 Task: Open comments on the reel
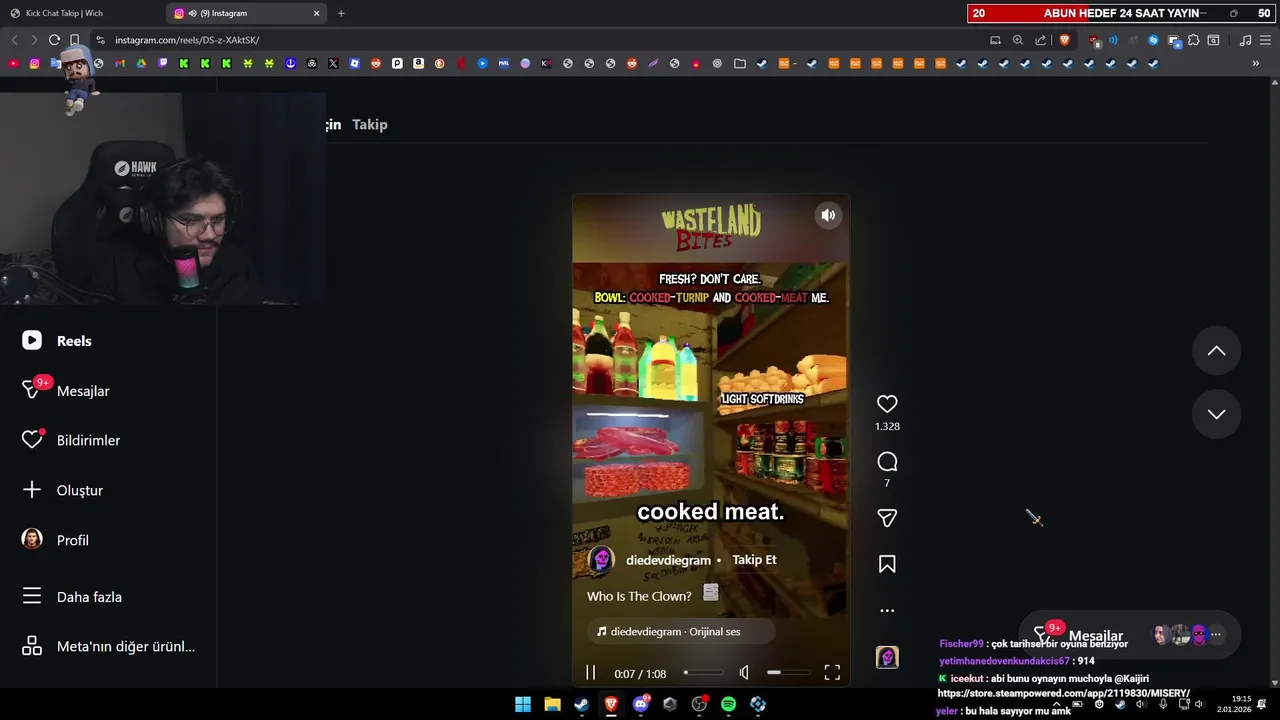pos(887,462)
